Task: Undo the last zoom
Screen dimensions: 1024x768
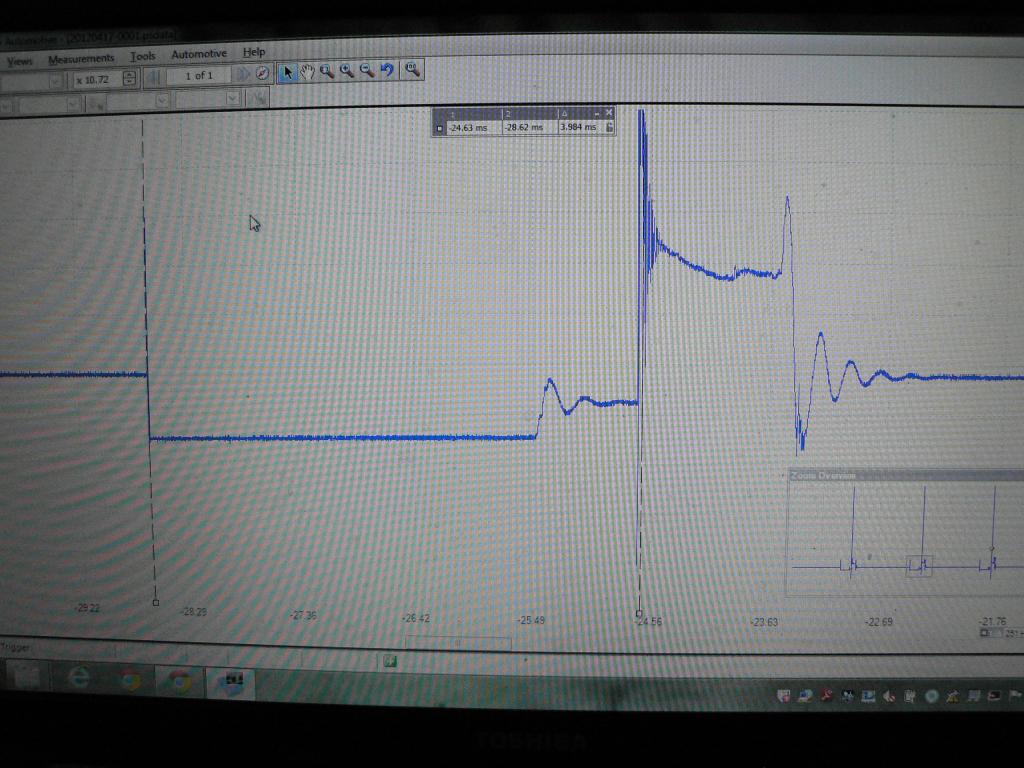Action: pyautogui.click(x=387, y=69)
